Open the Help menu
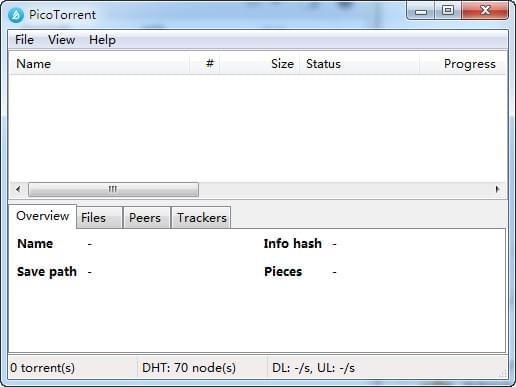Screen dimensions: 516x387 coord(102,40)
